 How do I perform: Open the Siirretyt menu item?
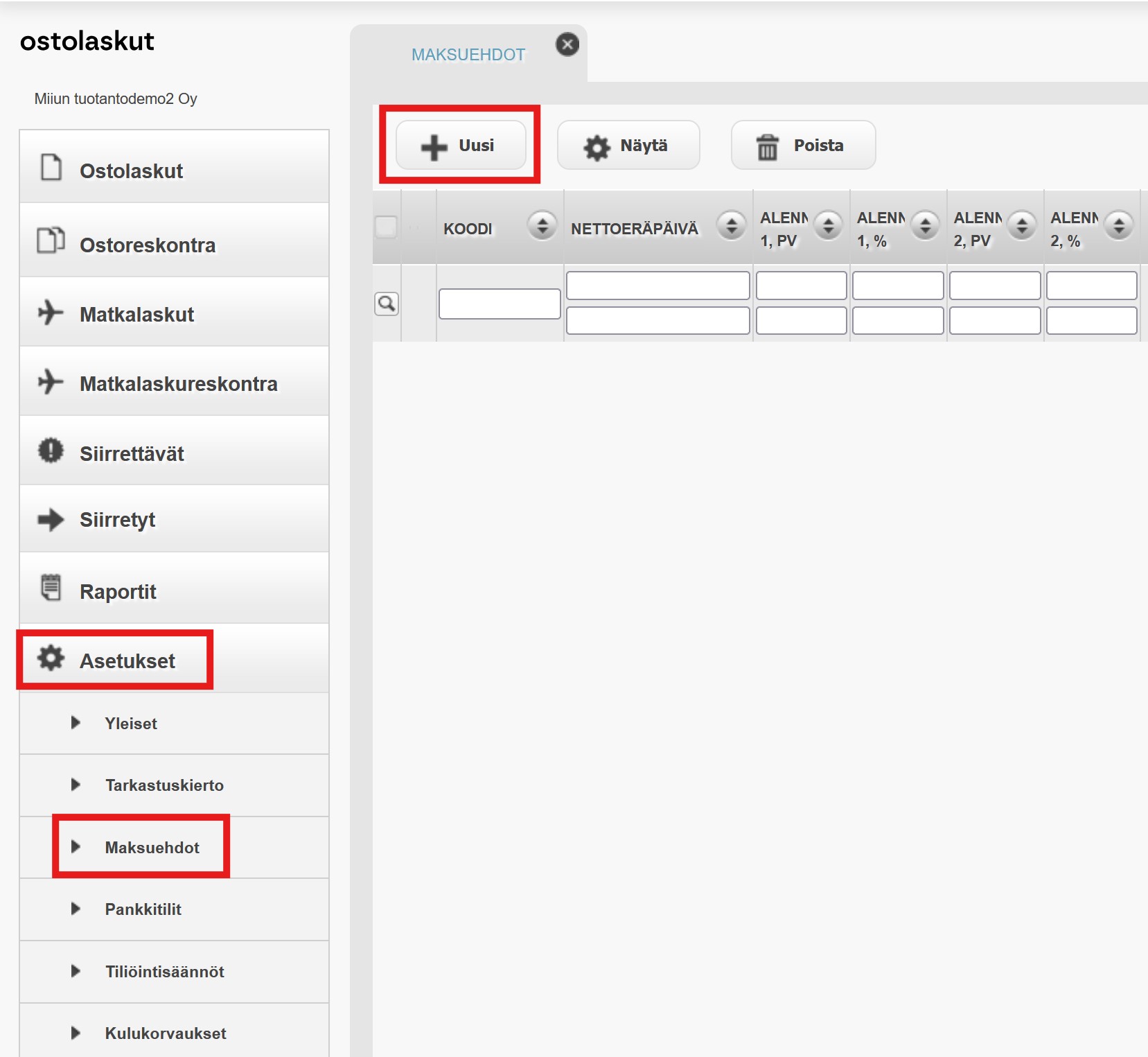tap(175, 519)
